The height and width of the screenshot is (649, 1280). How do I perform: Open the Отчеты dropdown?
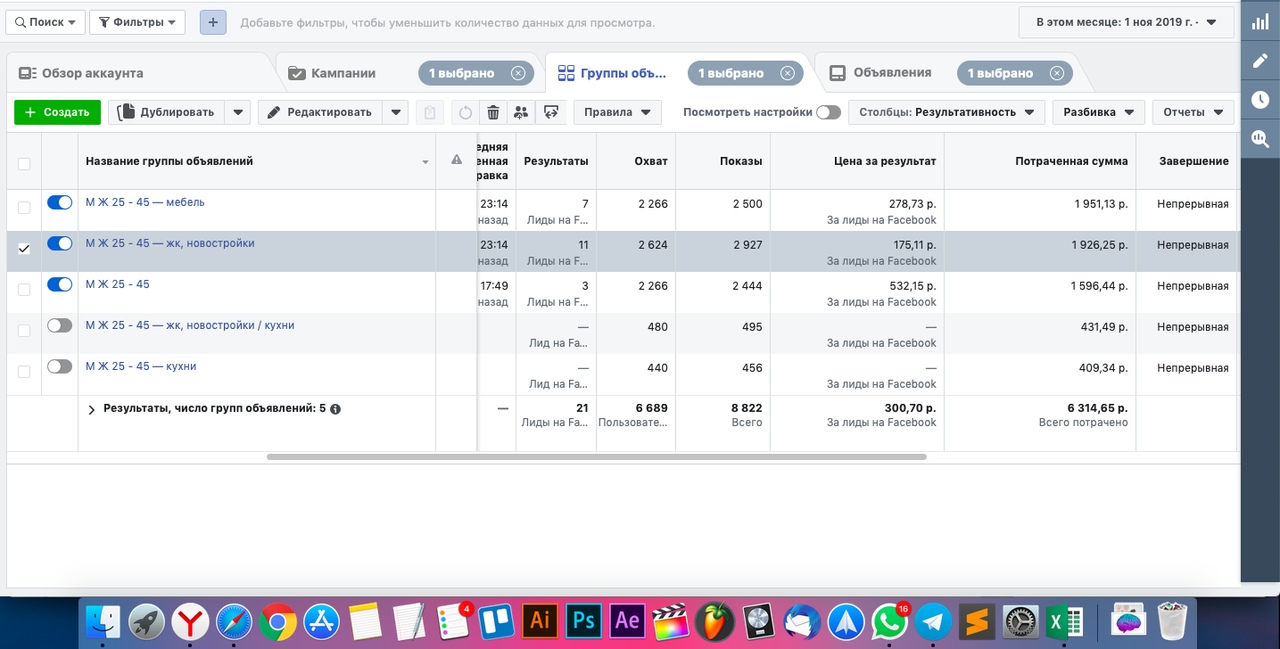(1193, 112)
